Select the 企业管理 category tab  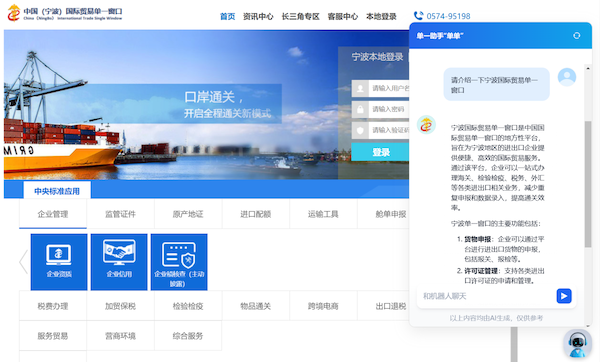[x=53, y=214]
